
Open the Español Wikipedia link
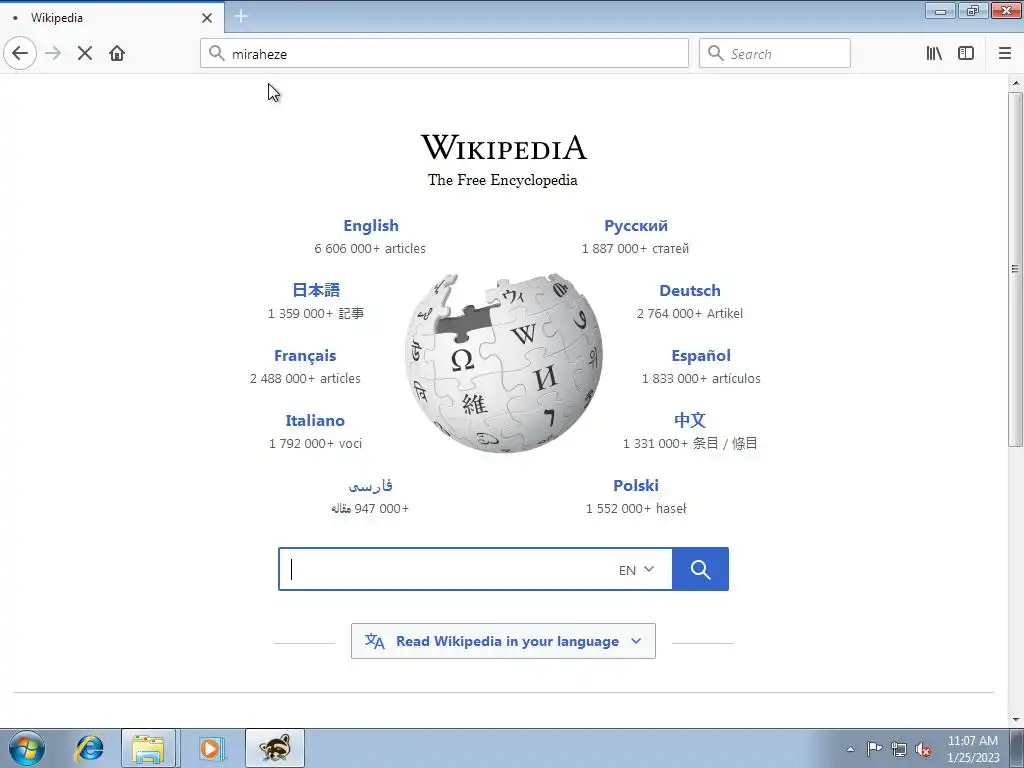[701, 356]
